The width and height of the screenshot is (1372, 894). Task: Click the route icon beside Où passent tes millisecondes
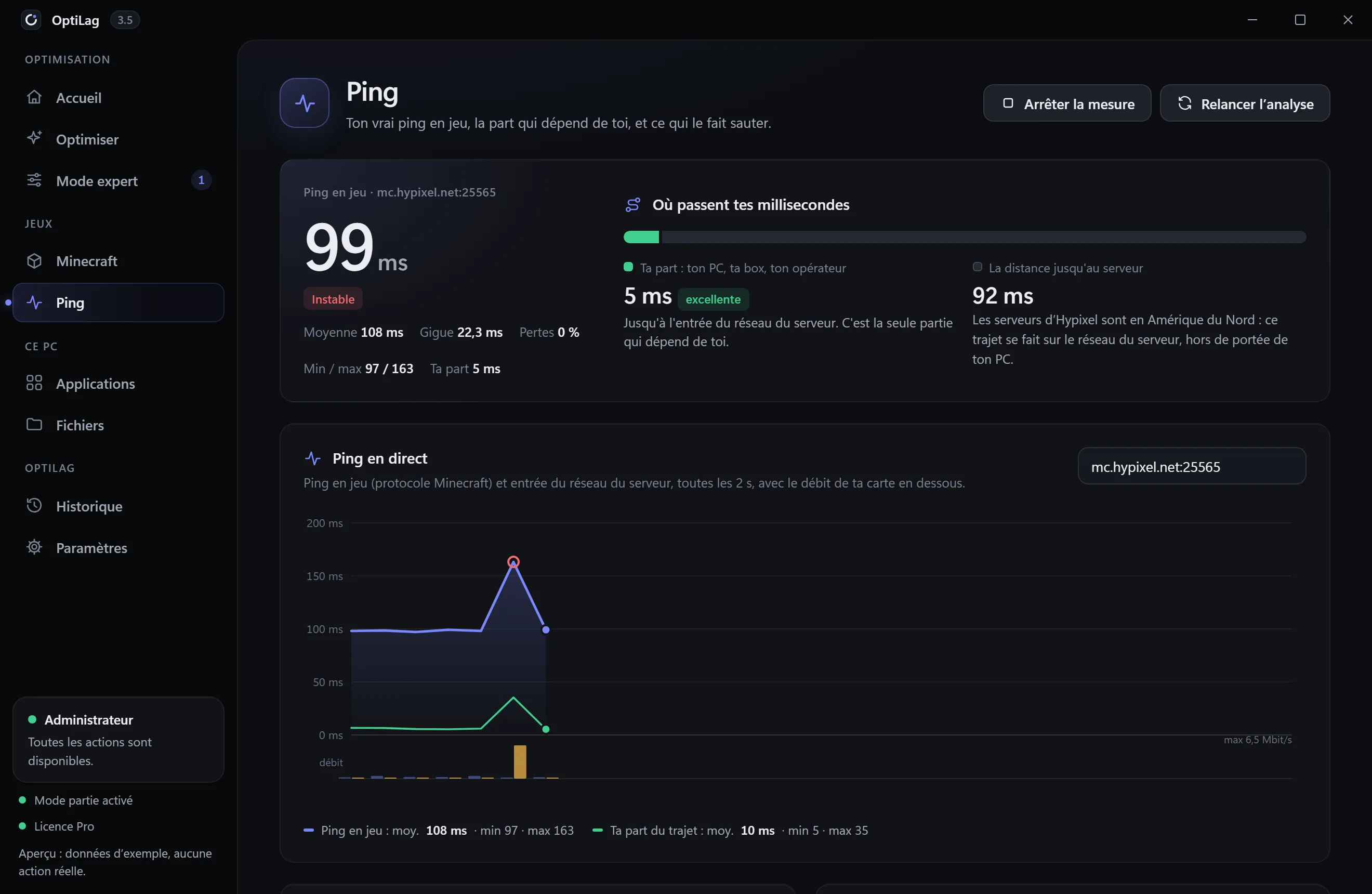coord(632,205)
